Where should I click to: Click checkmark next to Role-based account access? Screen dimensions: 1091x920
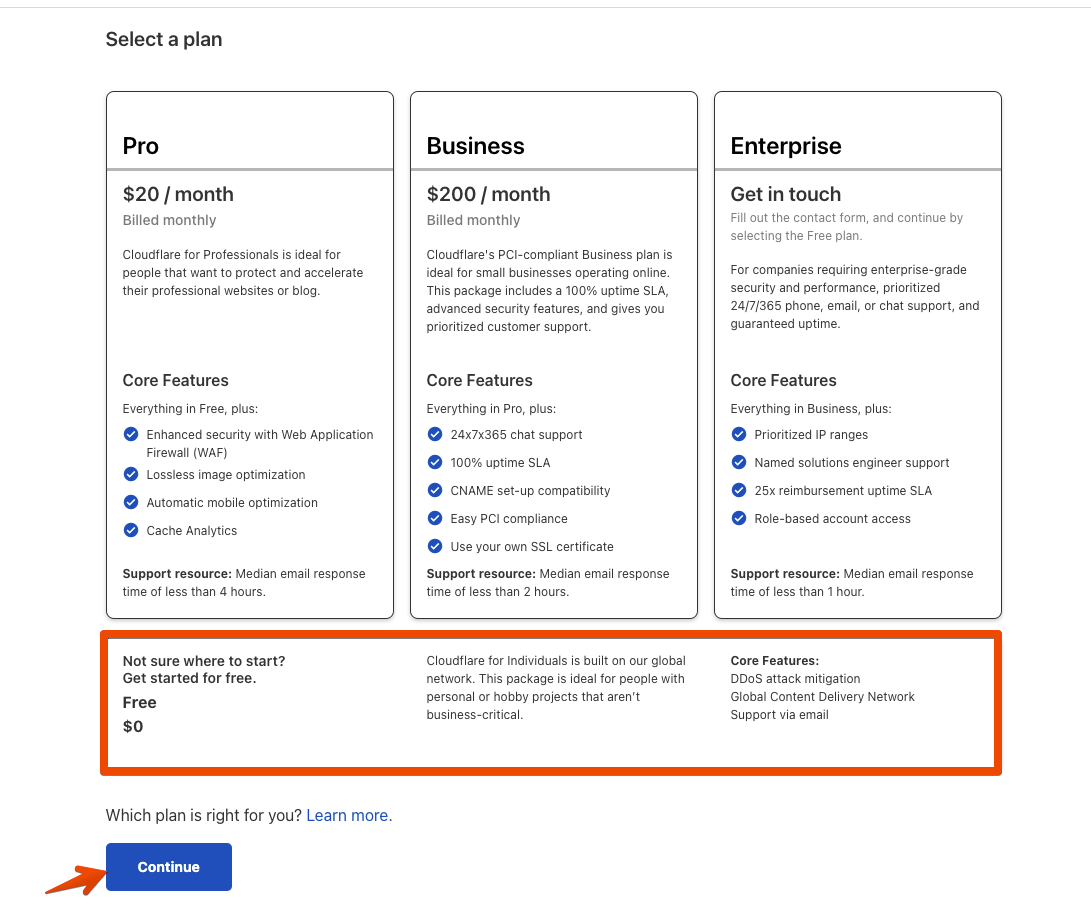tap(739, 518)
